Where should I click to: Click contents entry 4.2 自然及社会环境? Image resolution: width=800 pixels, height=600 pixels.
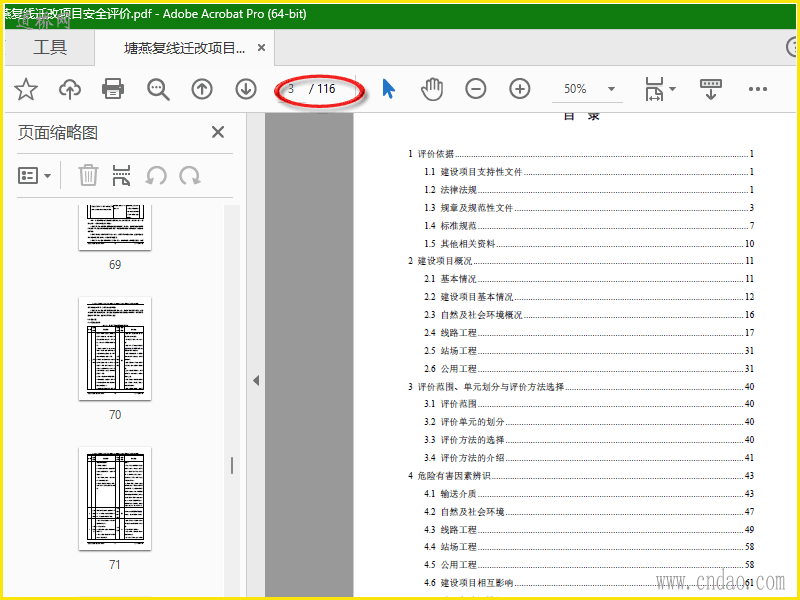(x=589, y=511)
